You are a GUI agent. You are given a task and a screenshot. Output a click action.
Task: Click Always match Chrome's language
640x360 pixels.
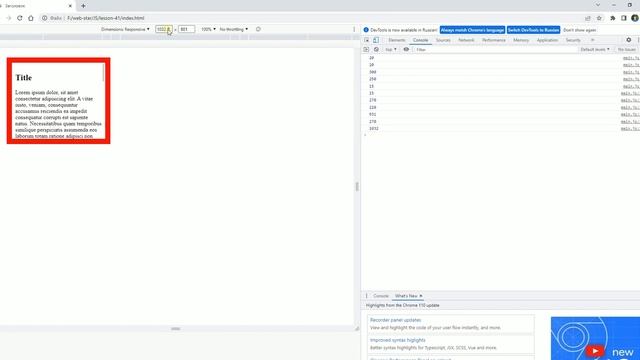pos(472,30)
